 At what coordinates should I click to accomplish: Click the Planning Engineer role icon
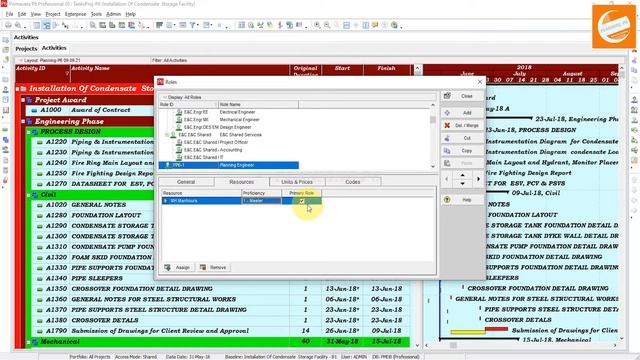tap(167, 165)
